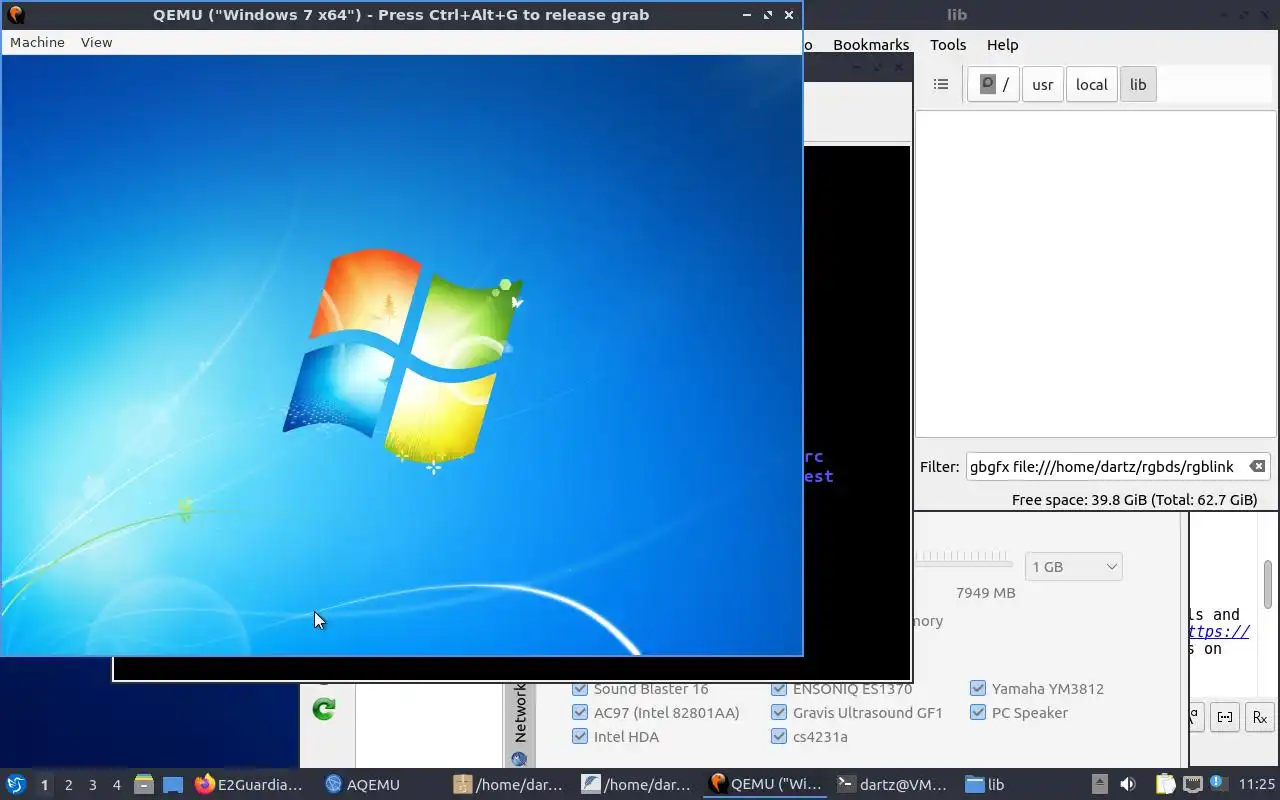The image size is (1280, 800).
Task: Switch to E2Guardian Firefox taskbar window
Action: pos(250,785)
